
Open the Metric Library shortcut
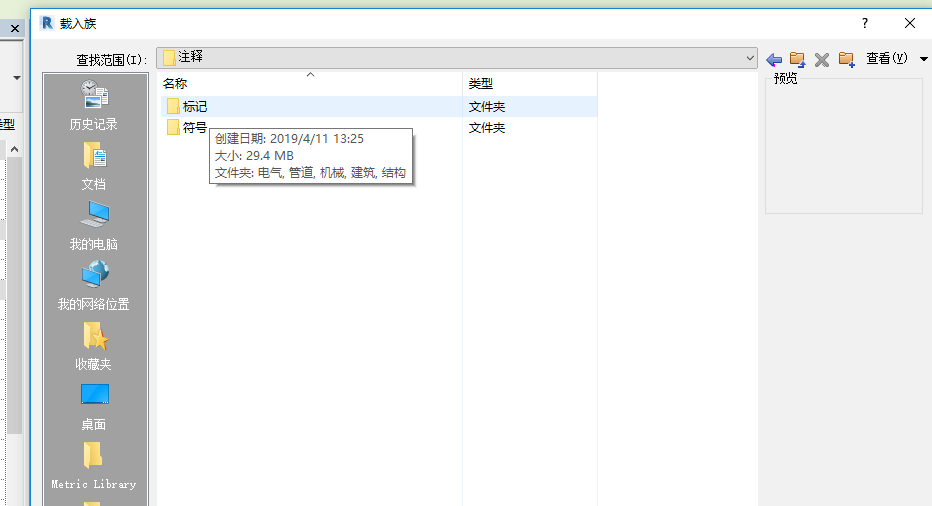pos(94,466)
